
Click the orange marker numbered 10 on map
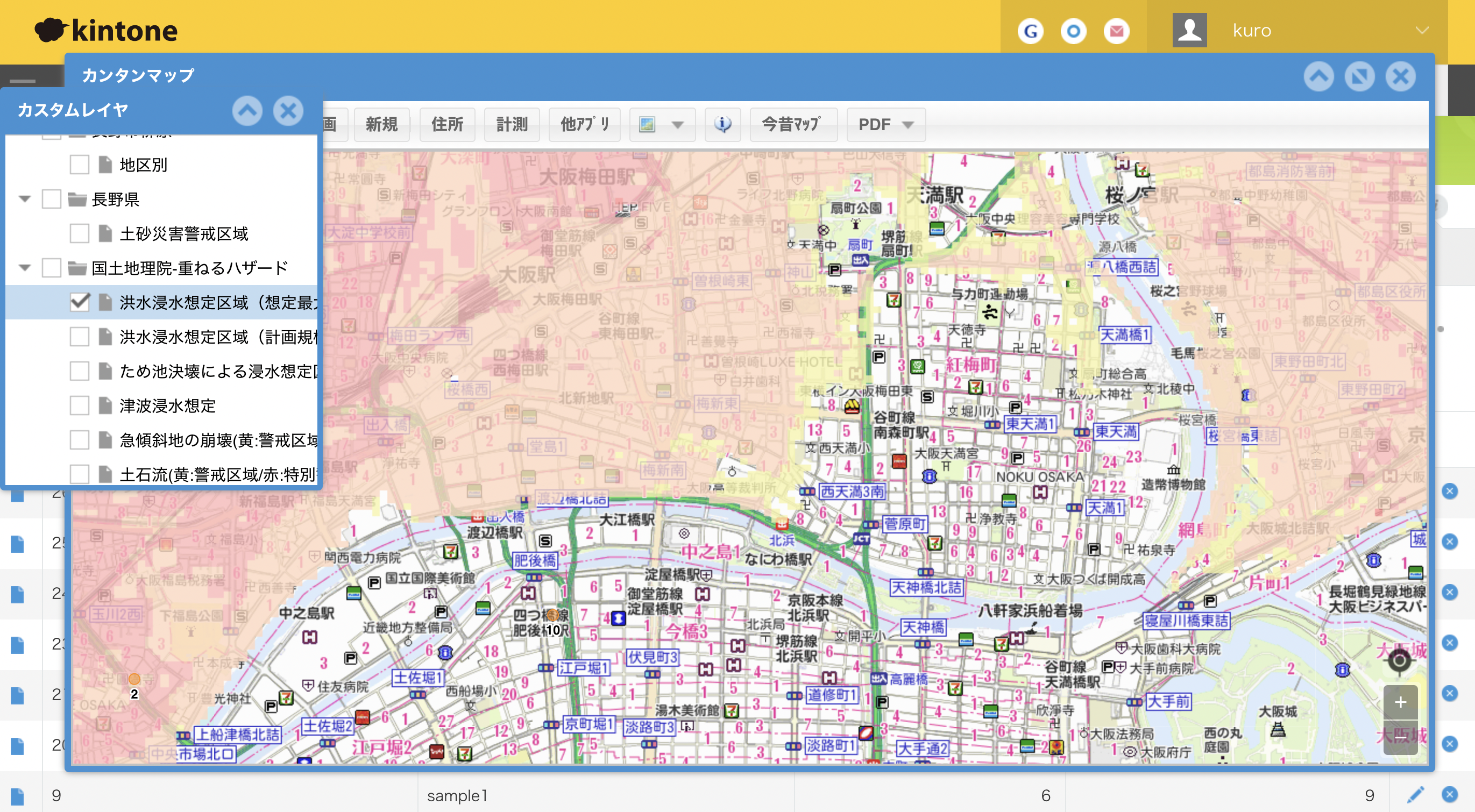552,616
